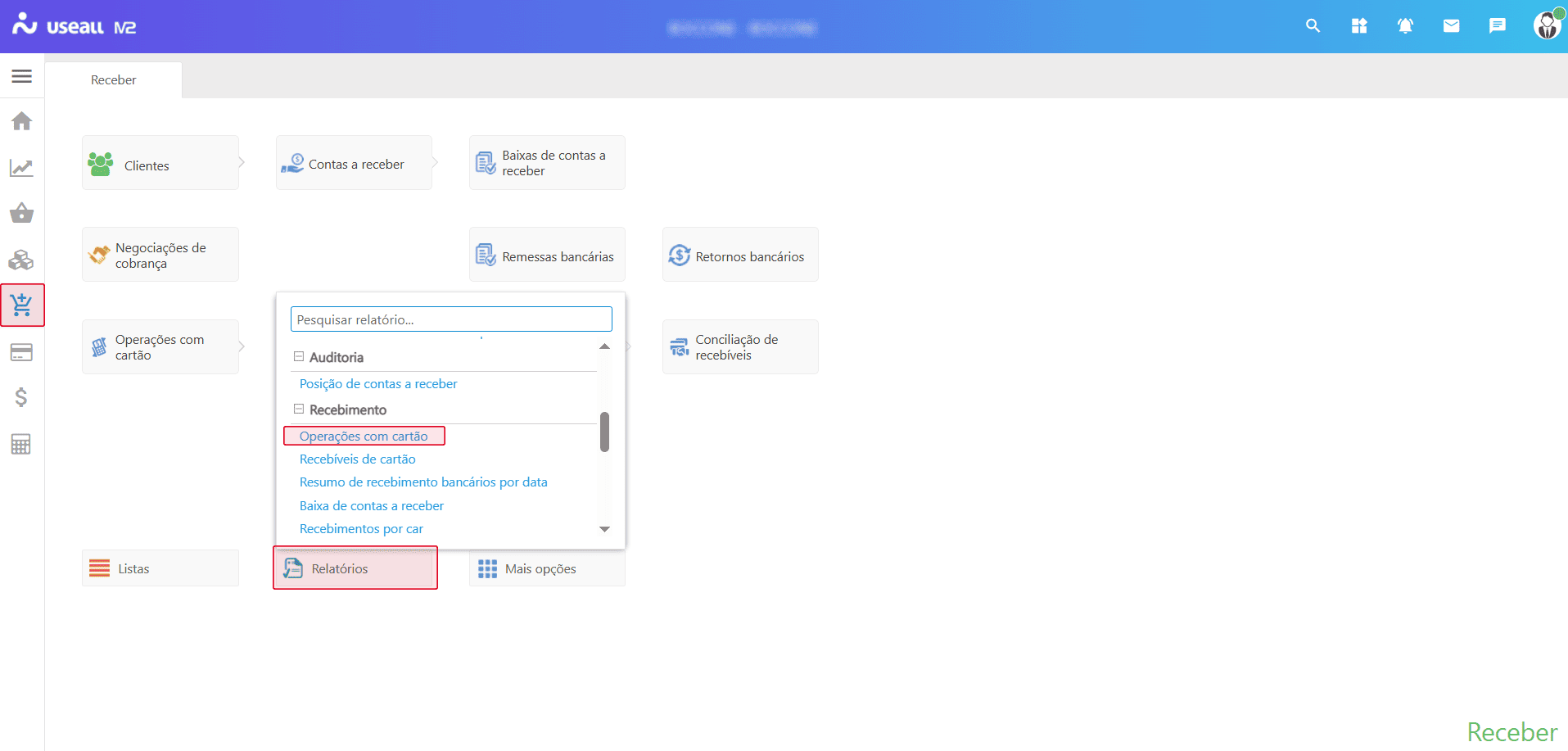
Task: Open Posição de contas a receber report
Action: (x=378, y=384)
